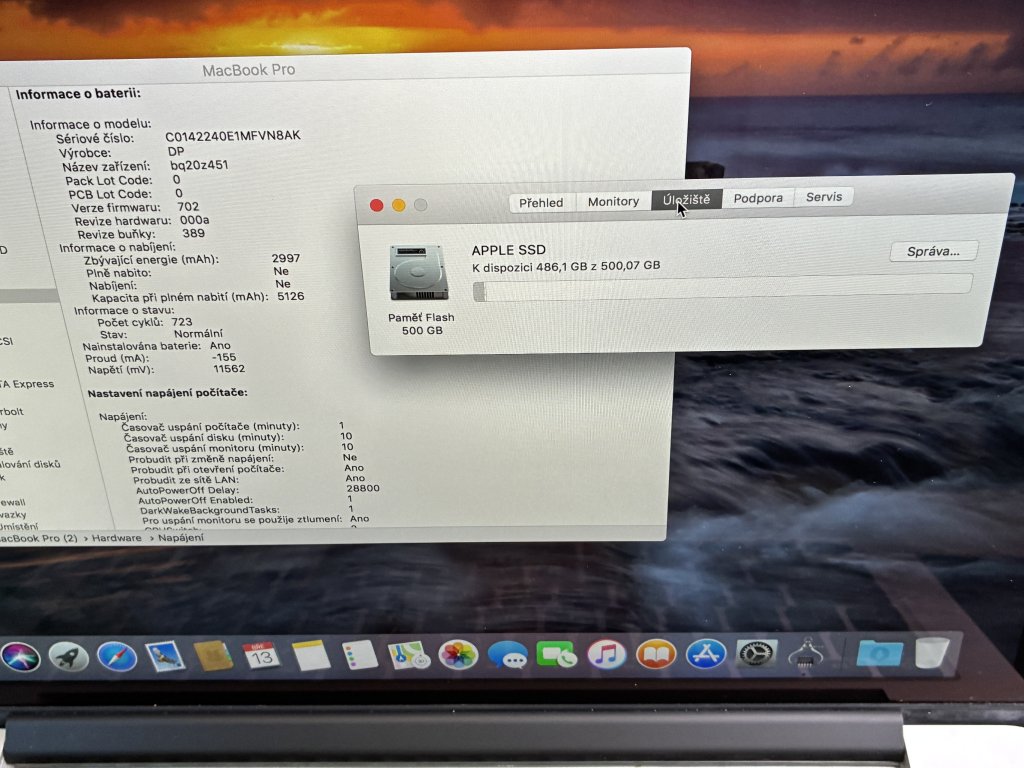The width and height of the screenshot is (1024, 768).
Task: Launch Photos app from Dock
Action: (459, 655)
